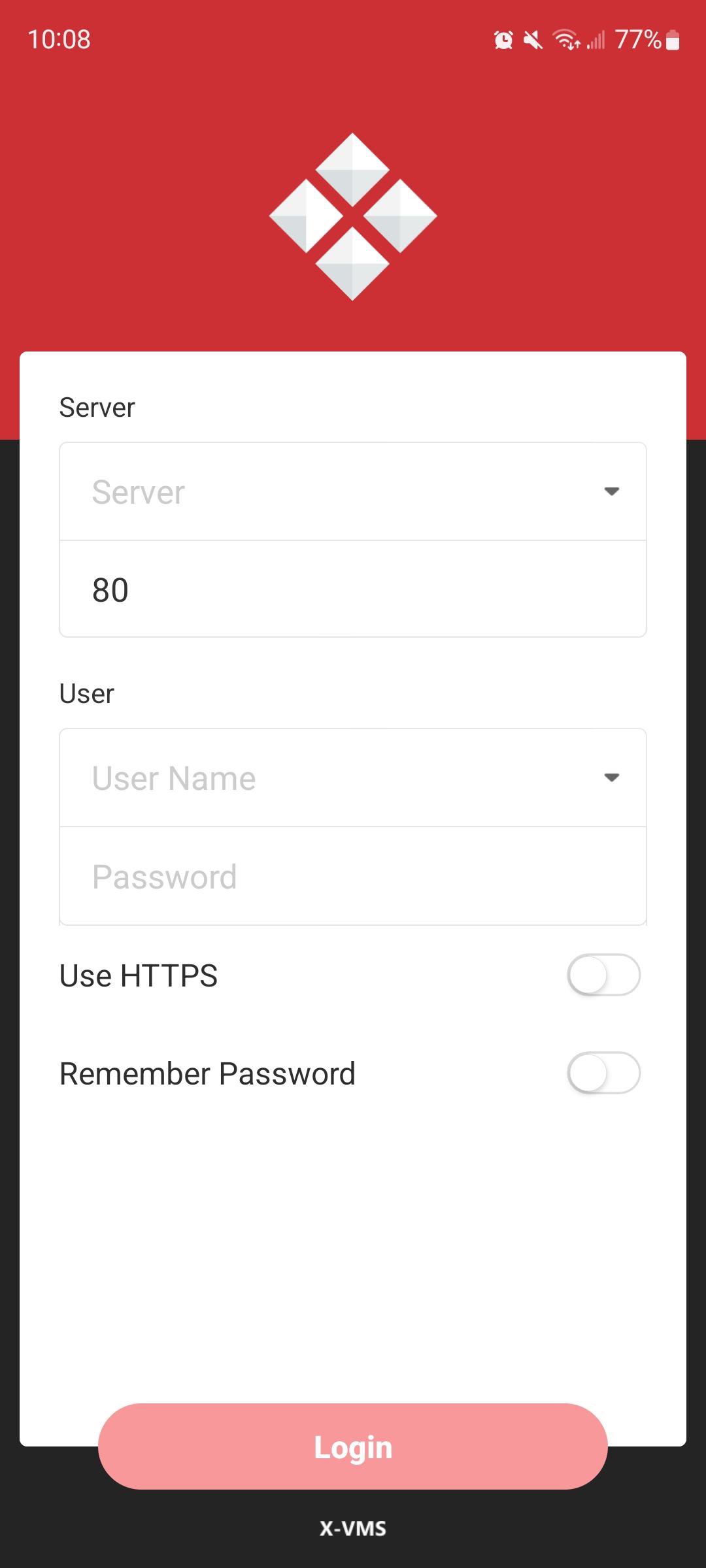The width and height of the screenshot is (706, 1568).
Task: Focus the Server address field
Action: pyautogui.click(x=353, y=491)
